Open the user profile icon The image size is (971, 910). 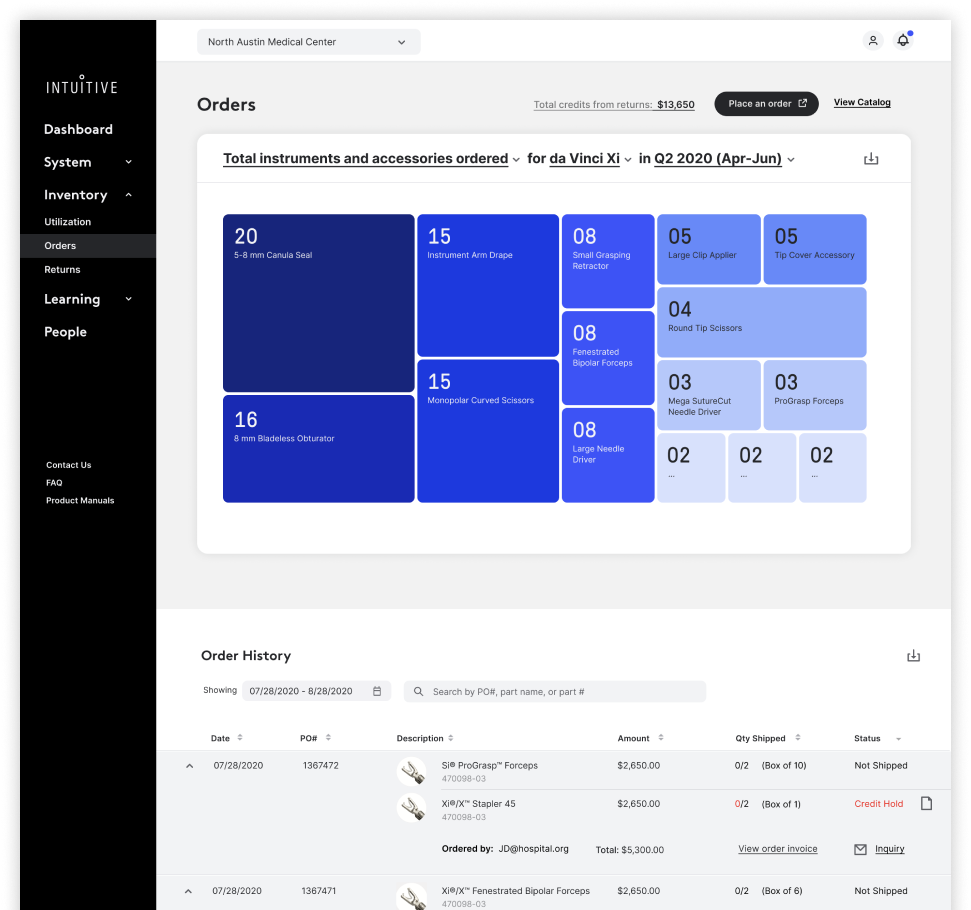(x=872, y=40)
